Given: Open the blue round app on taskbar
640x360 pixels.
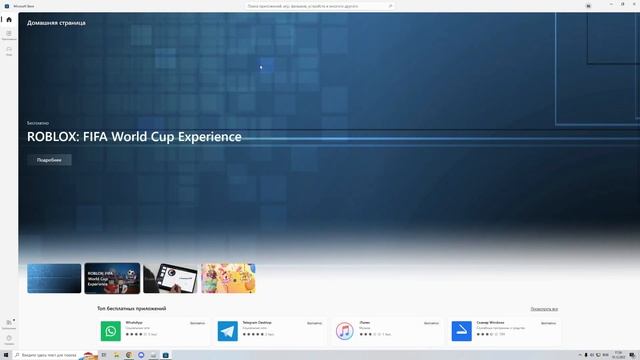Looking at the screenshot, I should (x=141, y=355).
